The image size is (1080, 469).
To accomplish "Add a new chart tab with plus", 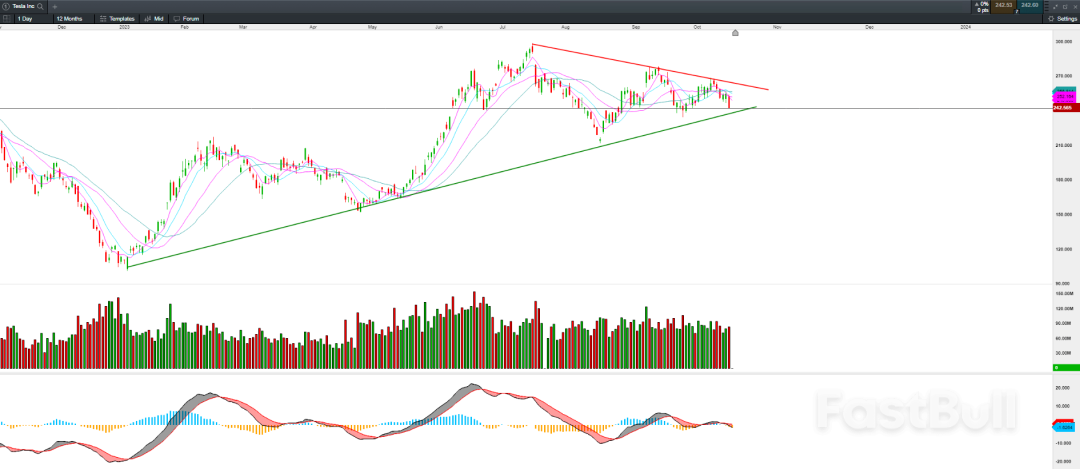I will [x=56, y=6].
